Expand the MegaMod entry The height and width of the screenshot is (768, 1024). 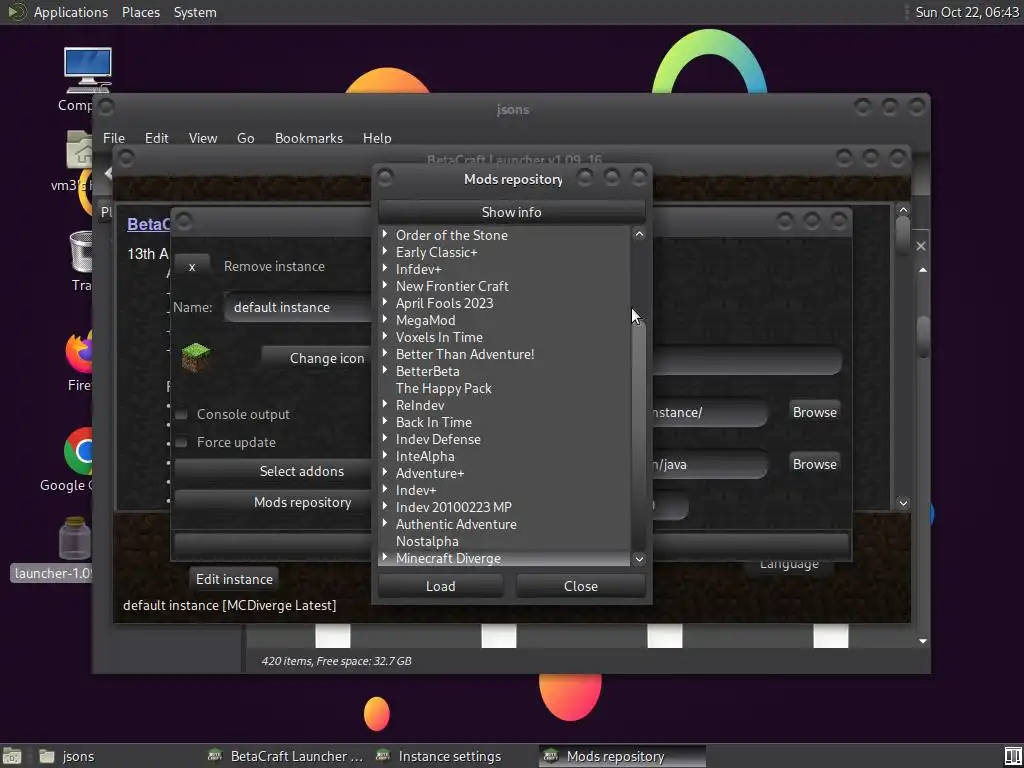385,319
